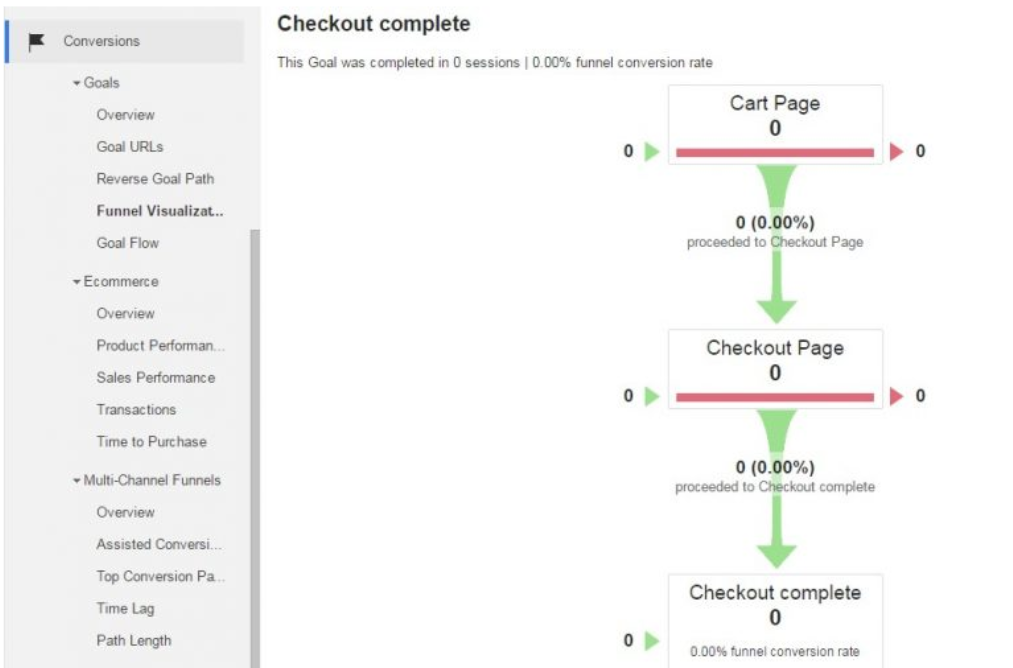
Task: Open the Conversions menu section
Action: pos(102,41)
